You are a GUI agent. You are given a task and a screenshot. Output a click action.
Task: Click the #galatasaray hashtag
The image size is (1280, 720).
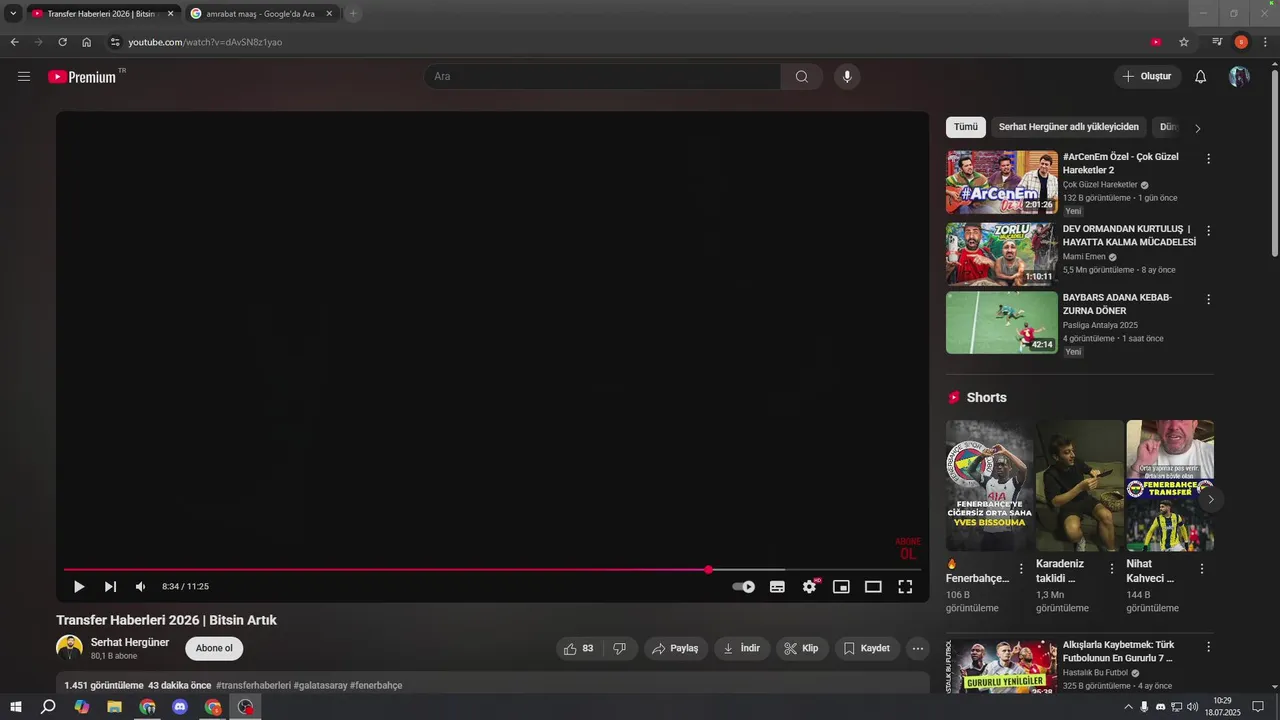[320, 686]
